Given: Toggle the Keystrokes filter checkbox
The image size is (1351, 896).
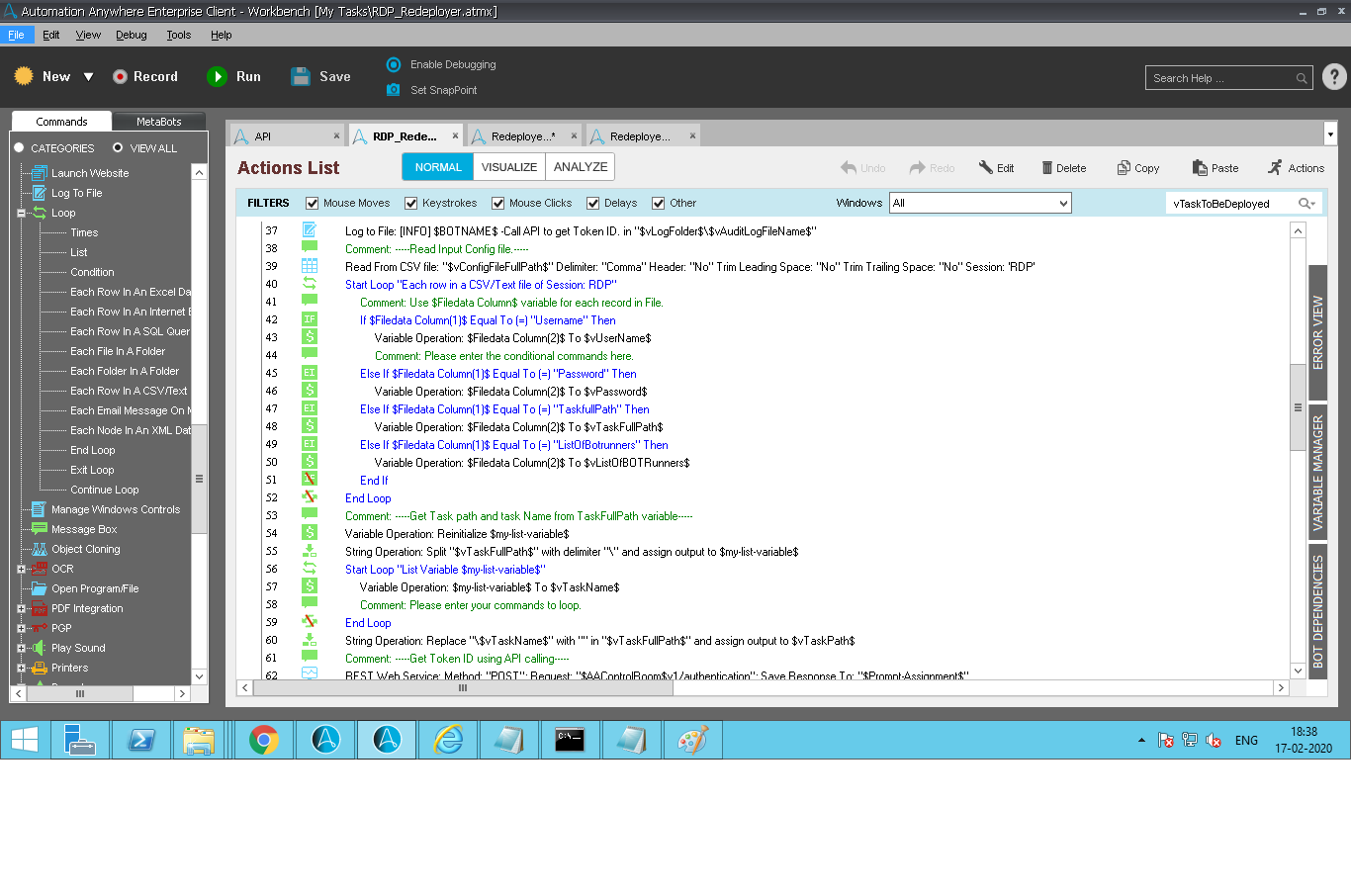Looking at the screenshot, I should (x=411, y=204).
